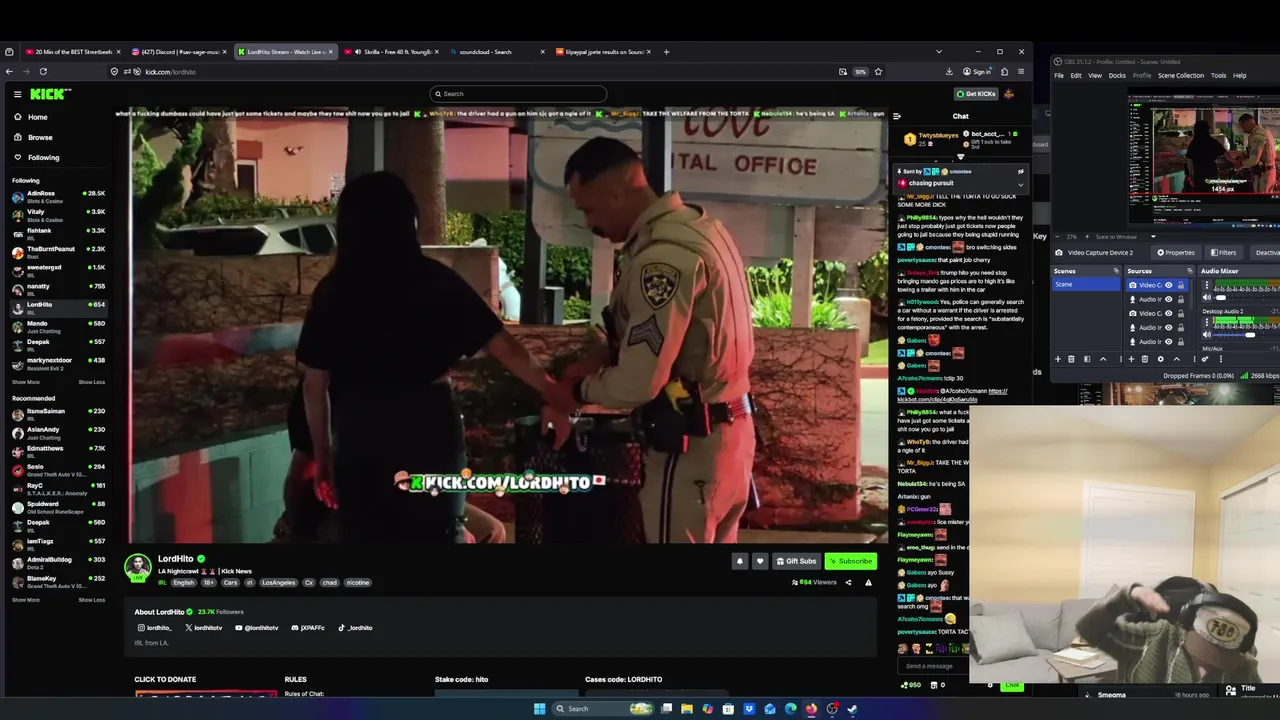The width and height of the screenshot is (1280, 720).
Task: Hide the first Video Capture source eye
Action: click(1168, 285)
